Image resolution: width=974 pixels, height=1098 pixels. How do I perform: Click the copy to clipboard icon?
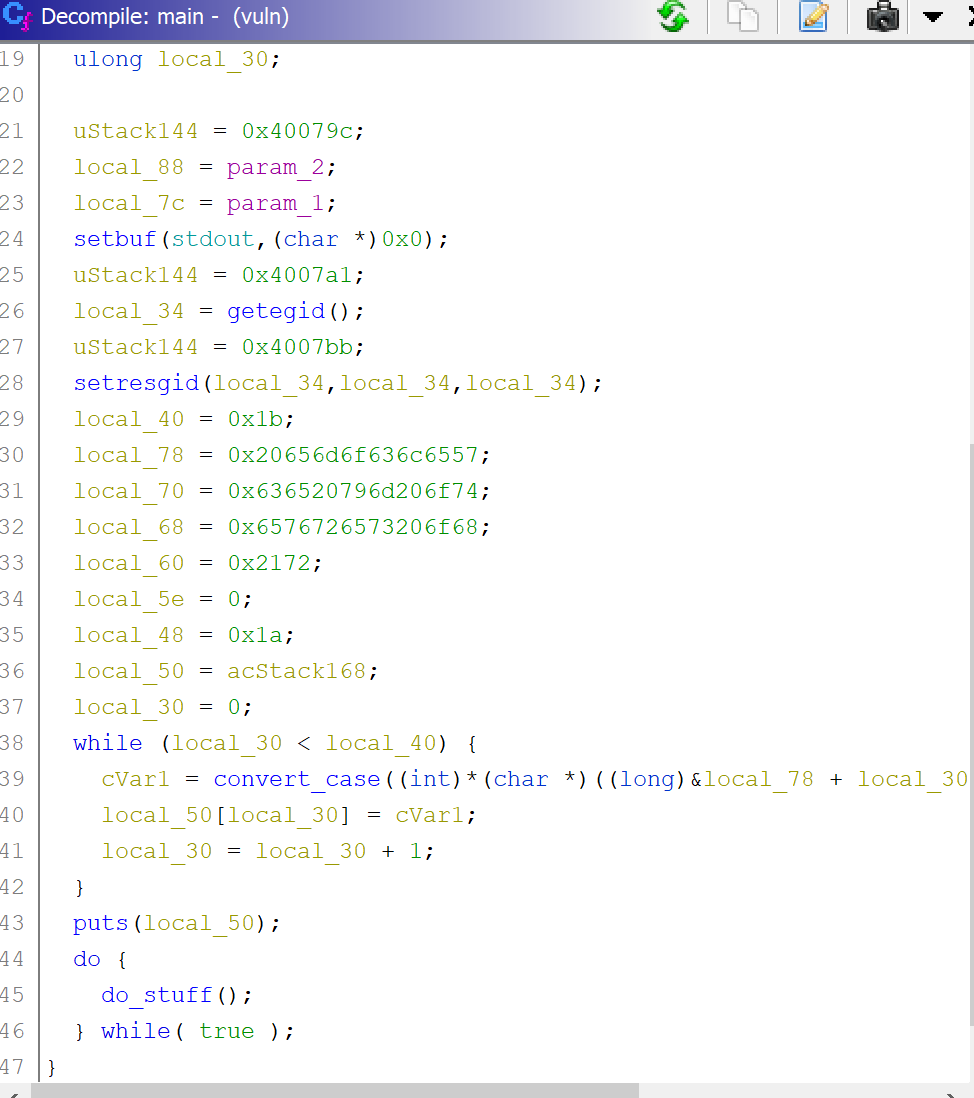pos(743,17)
